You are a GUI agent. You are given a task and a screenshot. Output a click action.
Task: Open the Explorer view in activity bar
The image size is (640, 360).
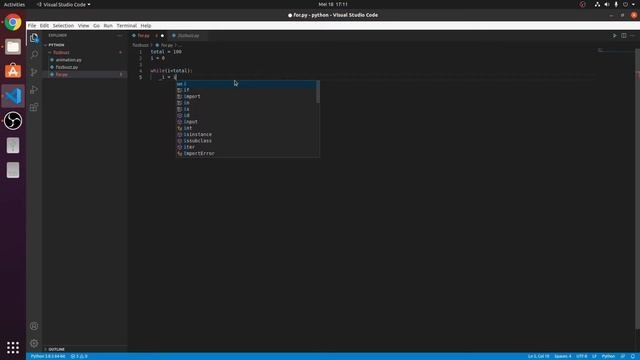pos(34,38)
